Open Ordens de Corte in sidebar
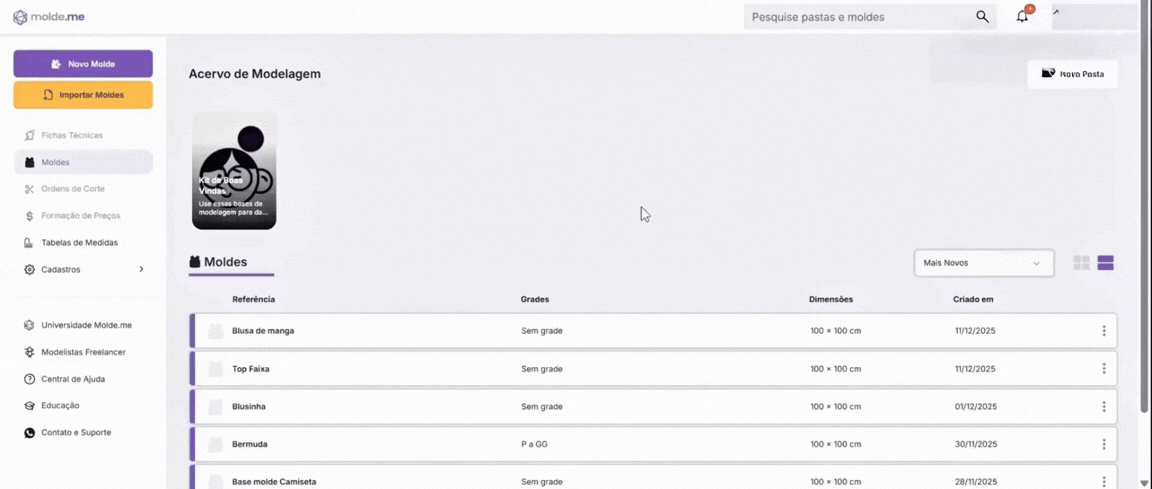1152x489 pixels. [x=72, y=189]
